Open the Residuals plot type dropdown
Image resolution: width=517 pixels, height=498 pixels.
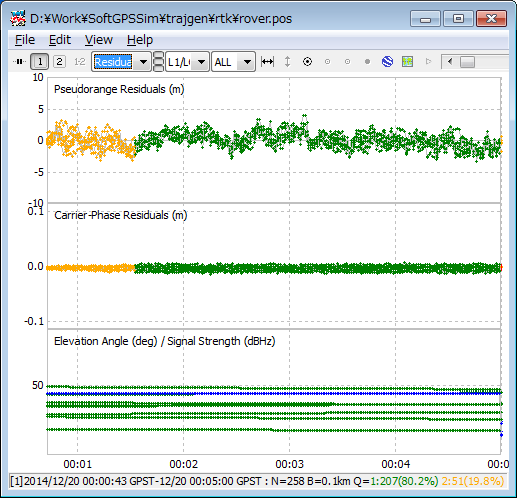pos(121,62)
